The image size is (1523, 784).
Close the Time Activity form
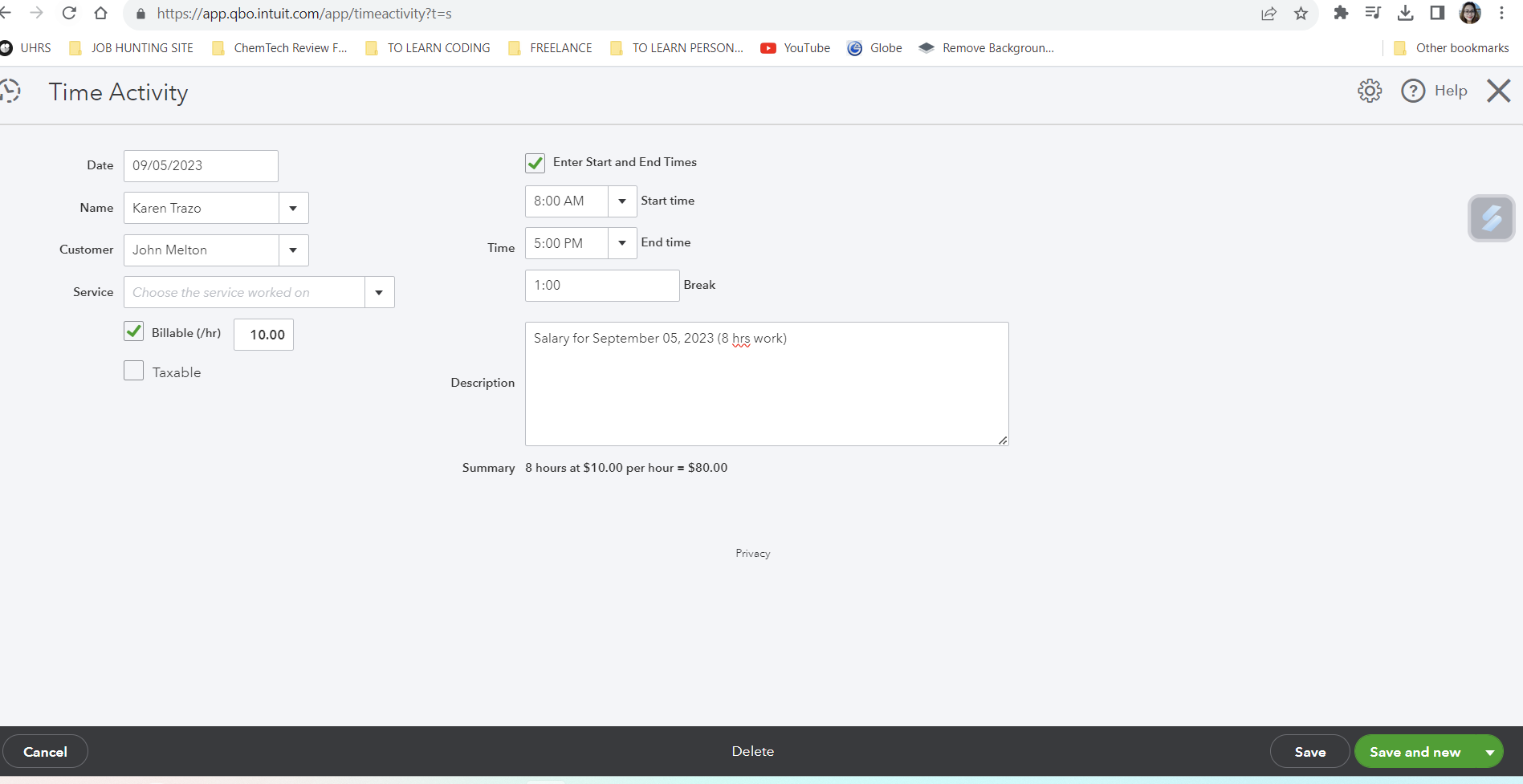pos(1498,91)
